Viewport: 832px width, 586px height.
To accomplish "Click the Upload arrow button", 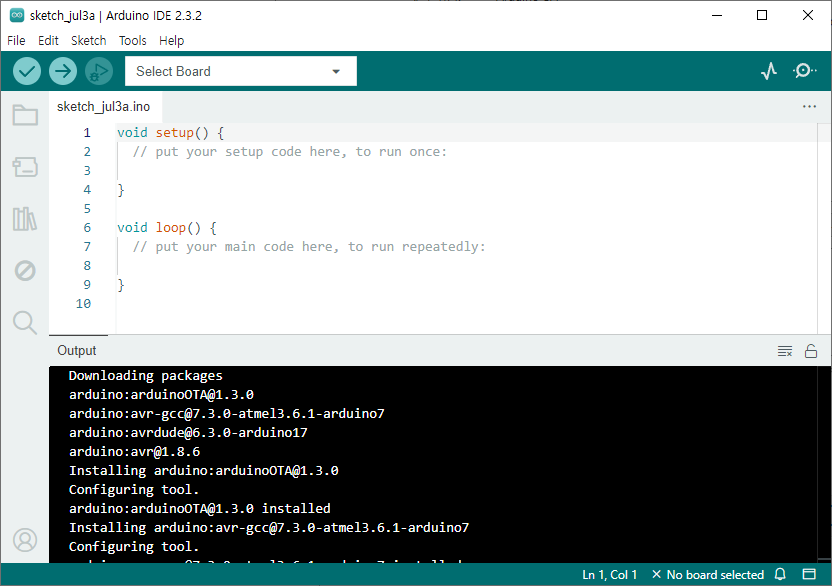I will click(63, 71).
